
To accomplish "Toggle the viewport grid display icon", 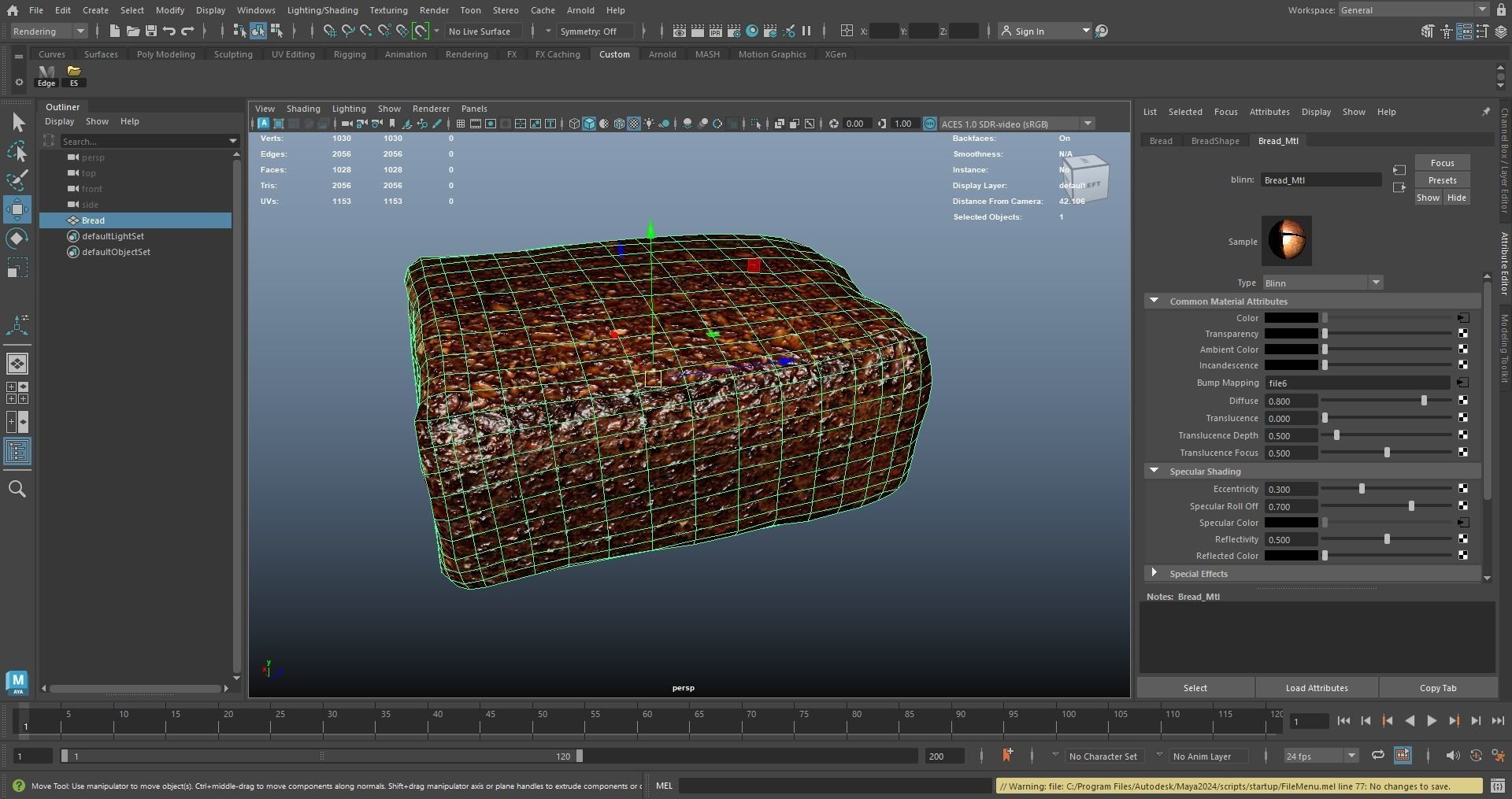I will pos(461,124).
